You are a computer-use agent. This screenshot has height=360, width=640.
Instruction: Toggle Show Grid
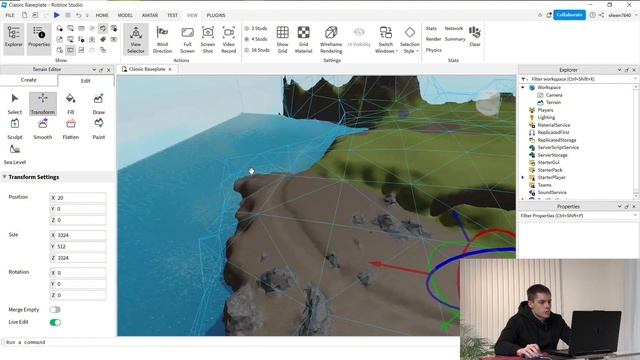click(282, 39)
